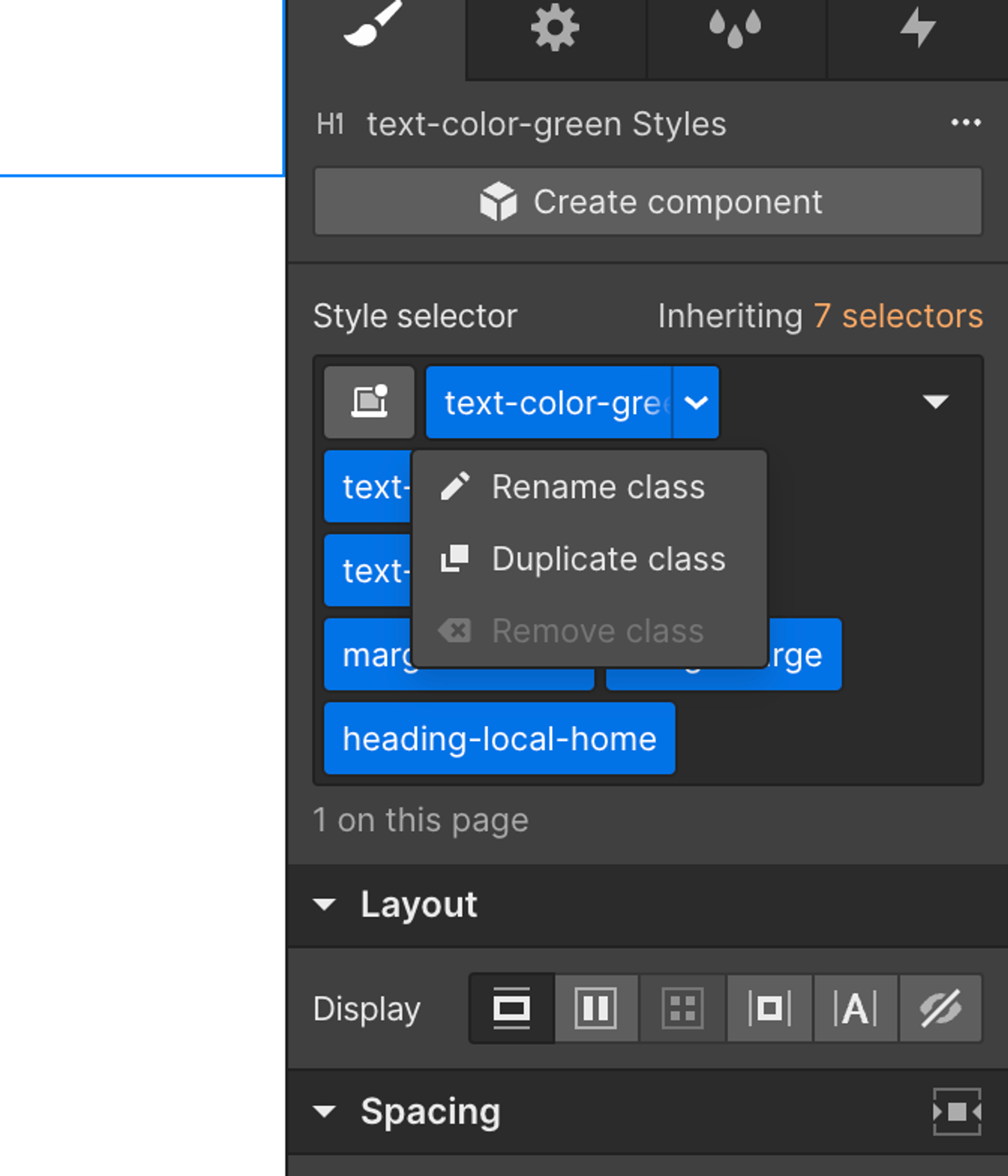Open the three-dots options menu
This screenshot has width=1008, height=1176.
(965, 123)
